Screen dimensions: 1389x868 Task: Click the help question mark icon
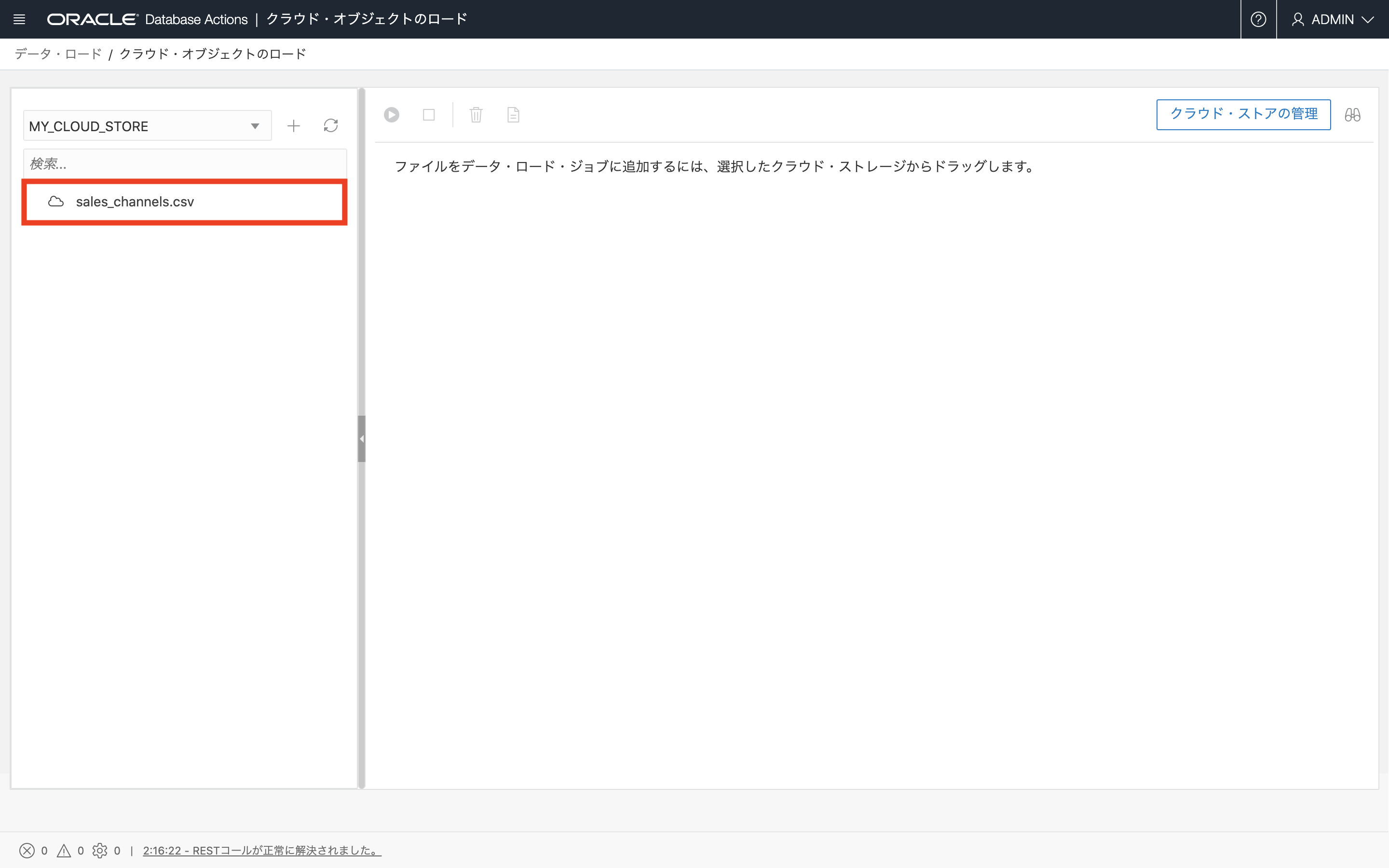(1258, 19)
